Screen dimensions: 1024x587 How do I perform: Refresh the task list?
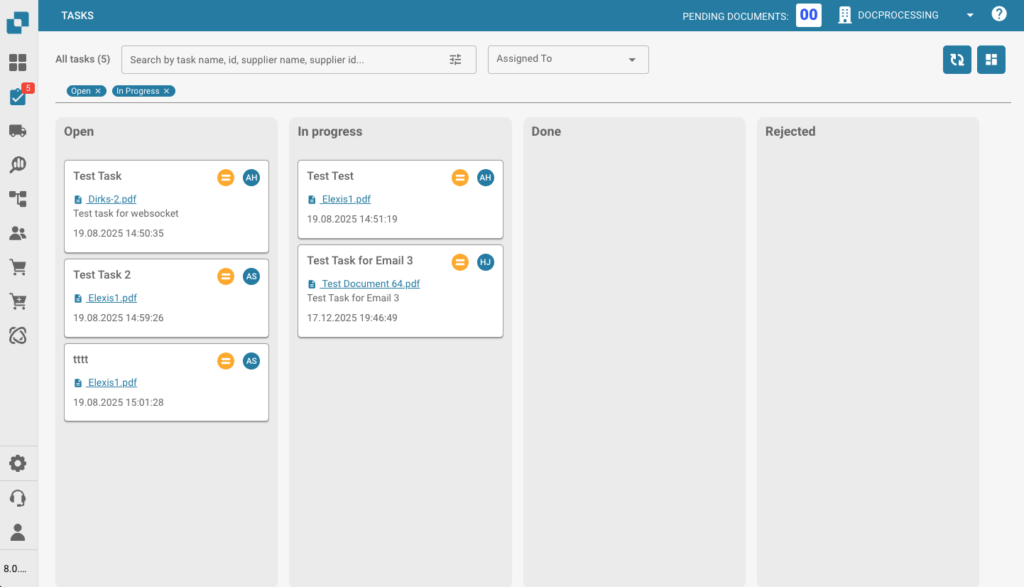coord(957,60)
